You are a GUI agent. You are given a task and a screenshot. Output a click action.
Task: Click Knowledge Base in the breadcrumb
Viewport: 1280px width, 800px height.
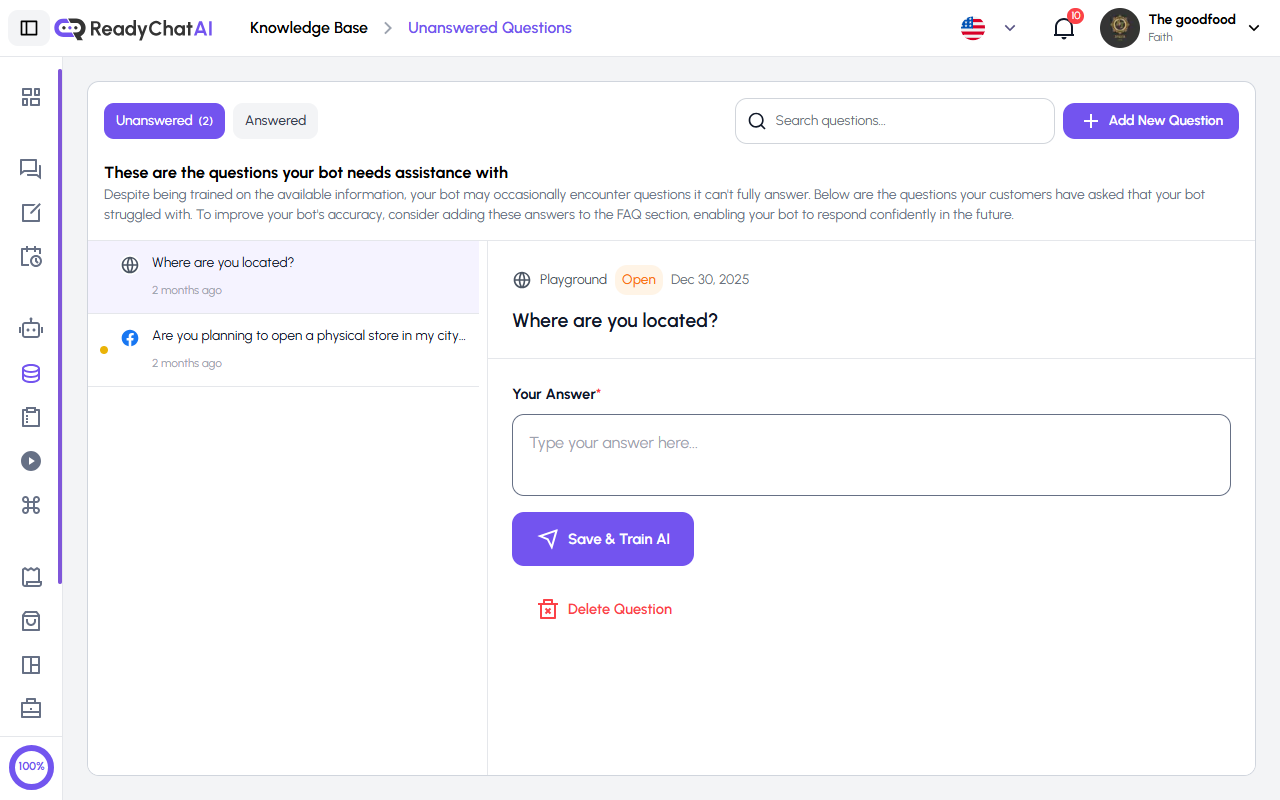pyautogui.click(x=309, y=28)
